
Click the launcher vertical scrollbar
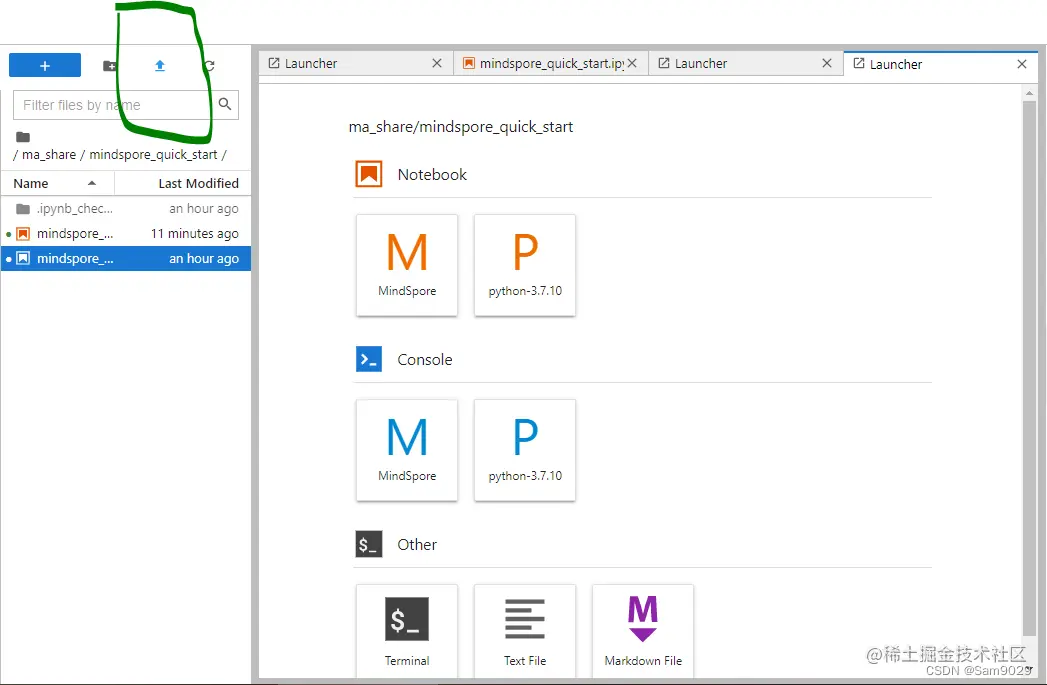1029,367
